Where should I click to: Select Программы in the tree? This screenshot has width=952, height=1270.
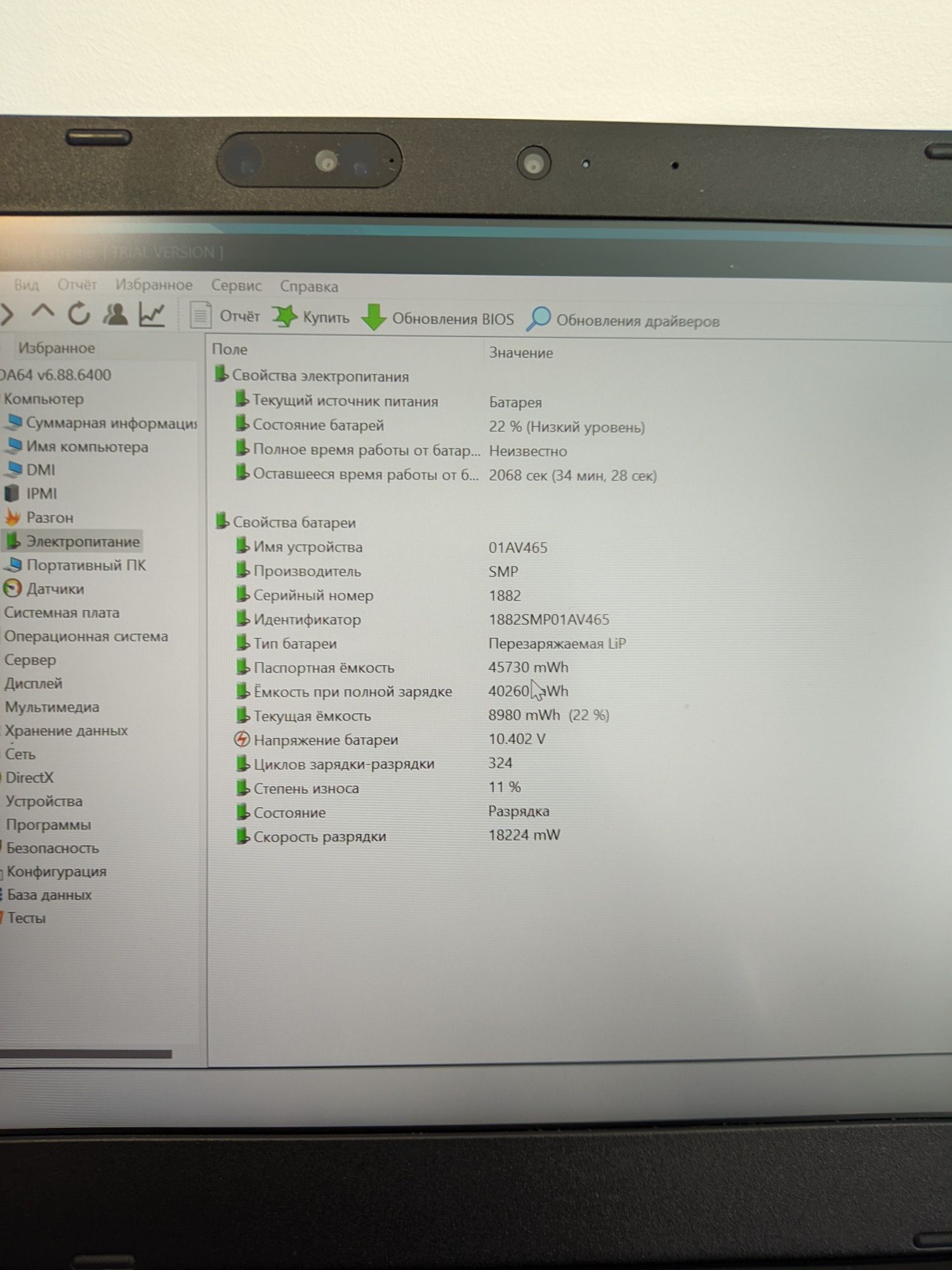click(x=48, y=824)
